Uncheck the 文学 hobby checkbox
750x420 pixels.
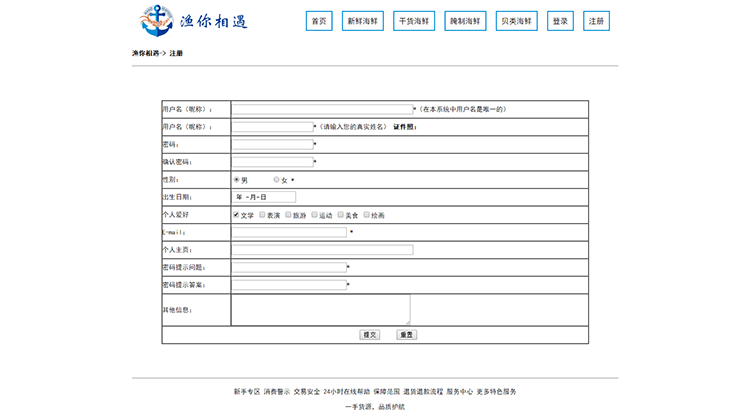(236, 215)
